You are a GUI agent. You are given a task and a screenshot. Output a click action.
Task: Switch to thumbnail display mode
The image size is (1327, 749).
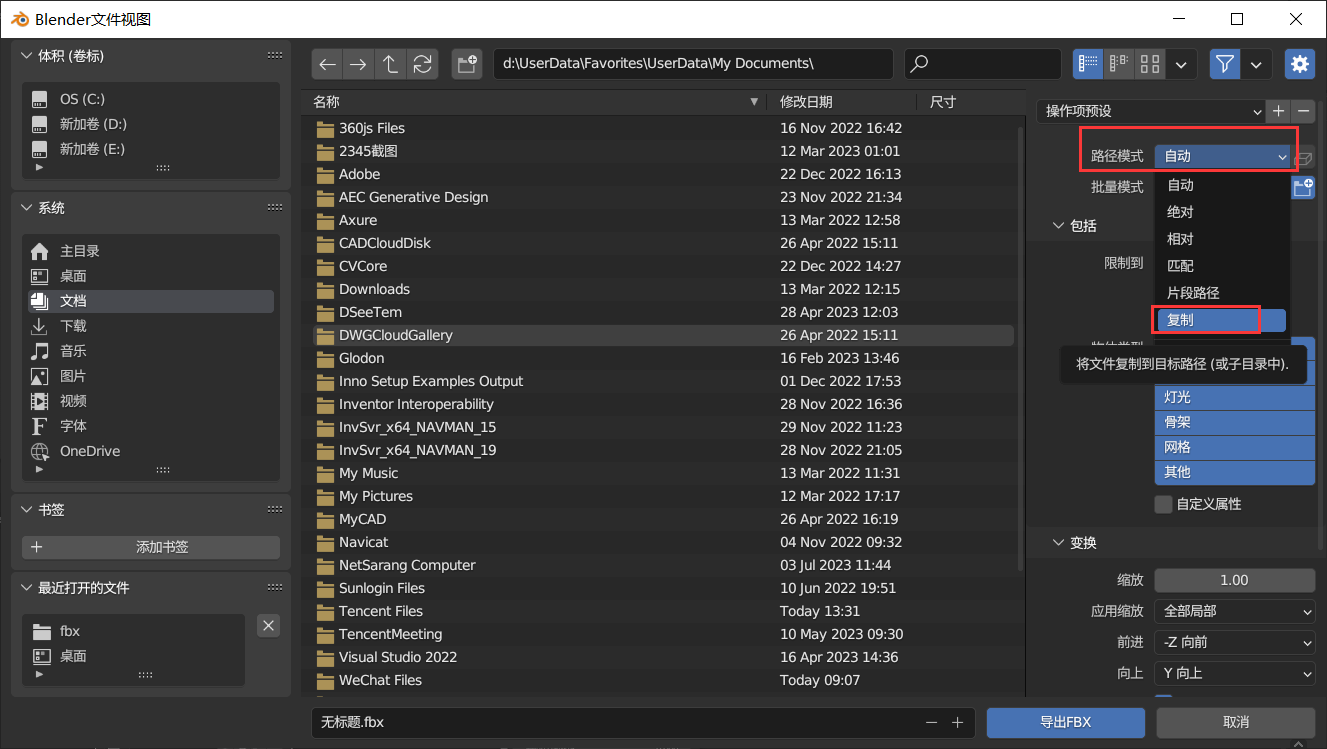click(1150, 64)
